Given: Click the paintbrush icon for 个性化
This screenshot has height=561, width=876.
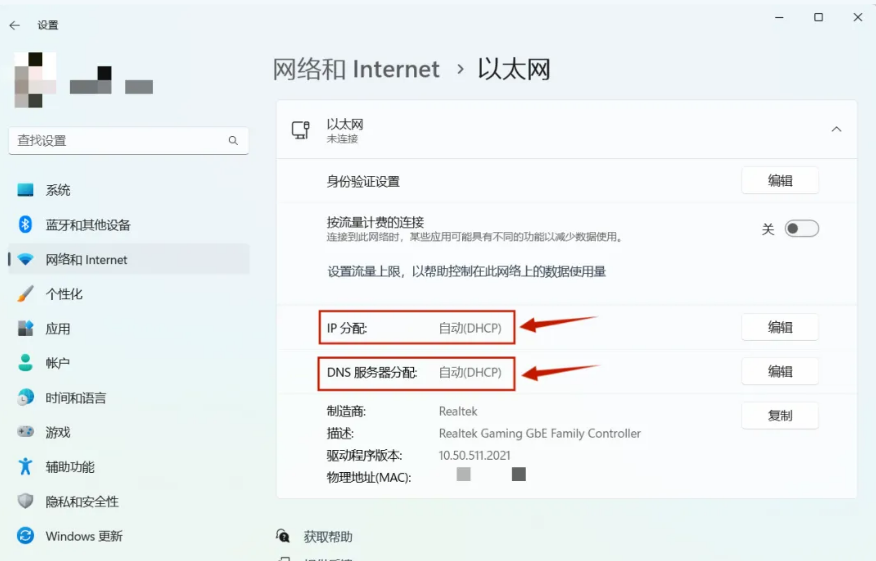Looking at the screenshot, I should pos(26,294).
